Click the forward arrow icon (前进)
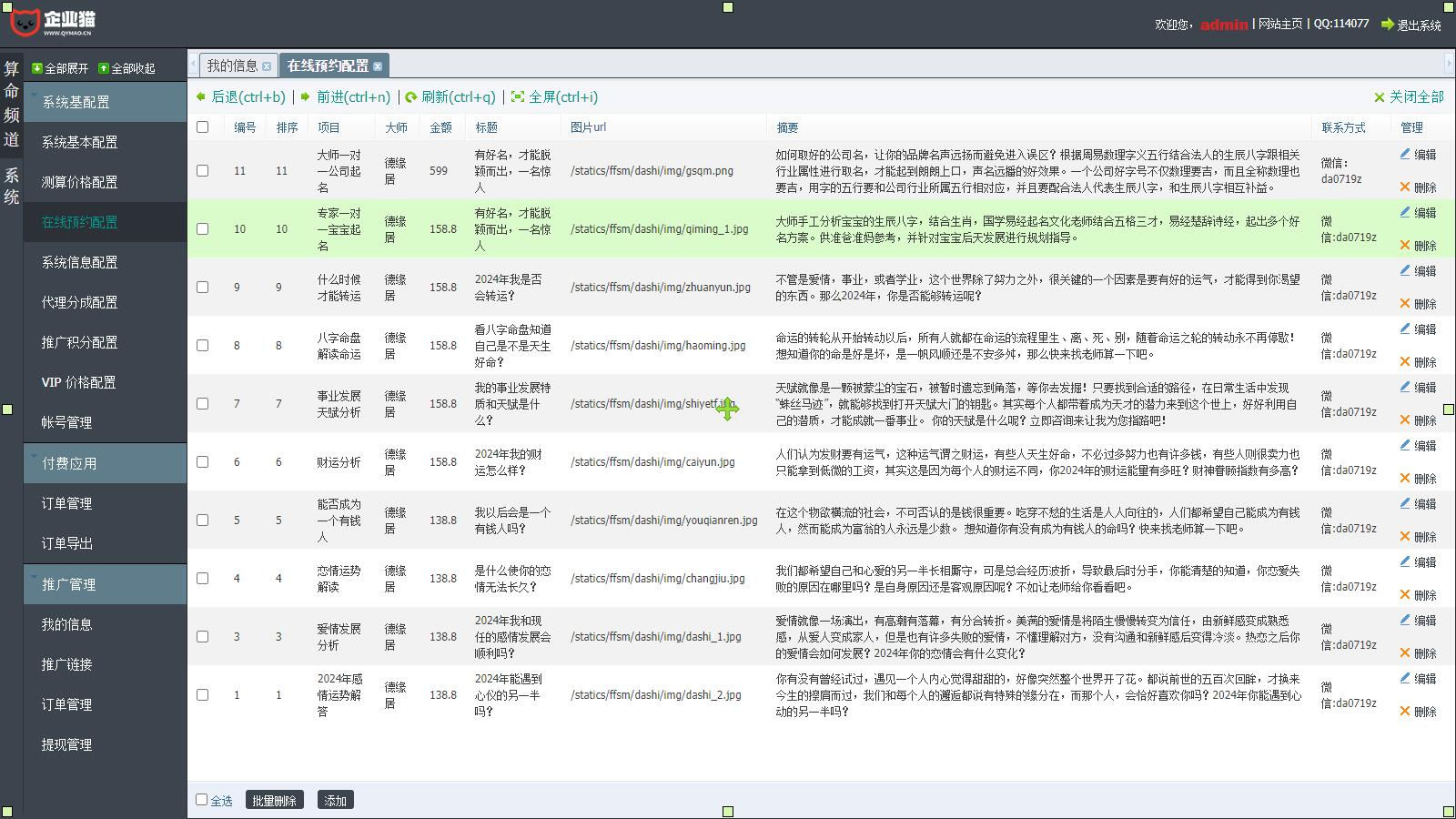This screenshot has height=819, width=1456. 306,96
